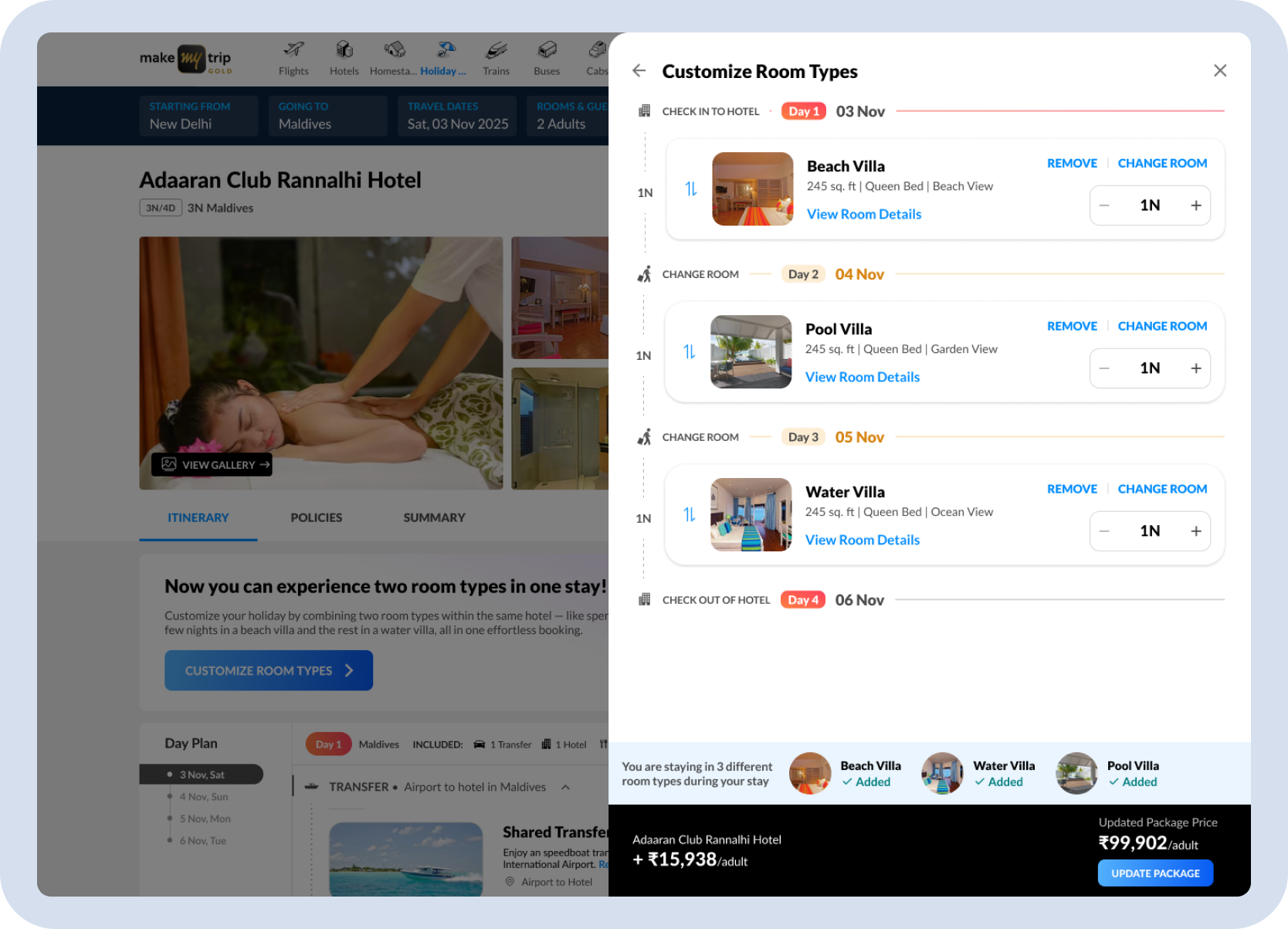
Task: Decrease Water Villa nights with minus
Action: tap(1104, 531)
